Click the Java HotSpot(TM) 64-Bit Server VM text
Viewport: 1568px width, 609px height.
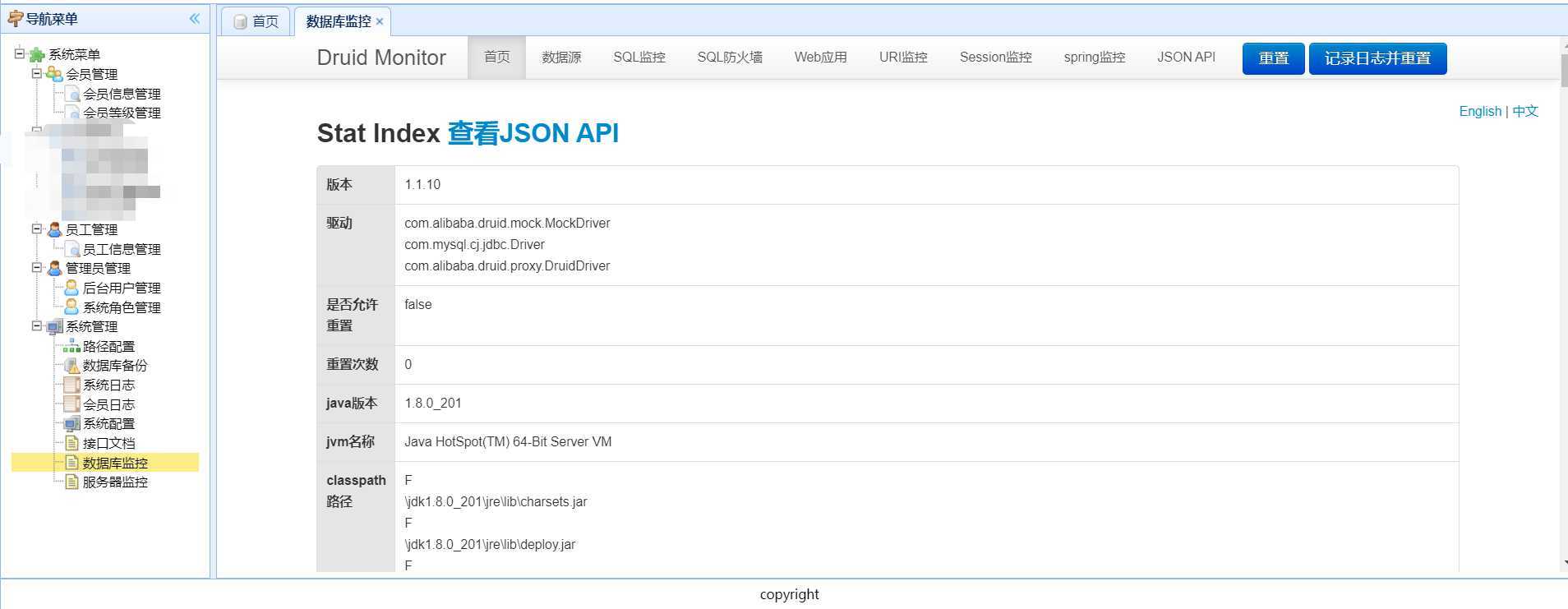click(508, 441)
